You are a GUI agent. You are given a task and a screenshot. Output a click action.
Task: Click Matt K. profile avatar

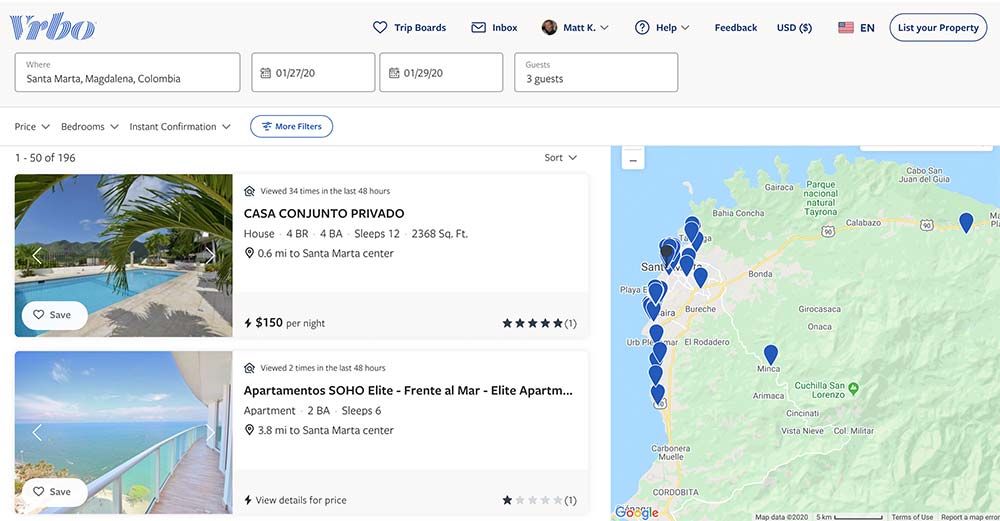point(549,27)
